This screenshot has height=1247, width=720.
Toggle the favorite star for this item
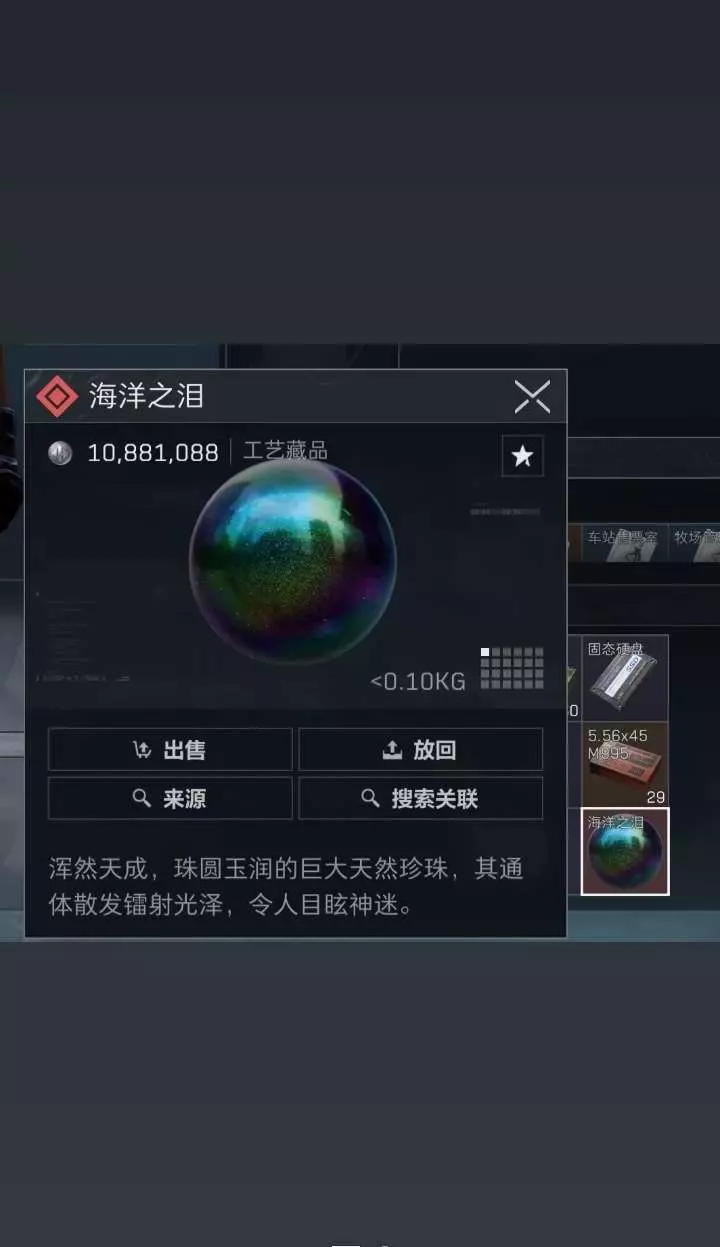pos(522,456)
